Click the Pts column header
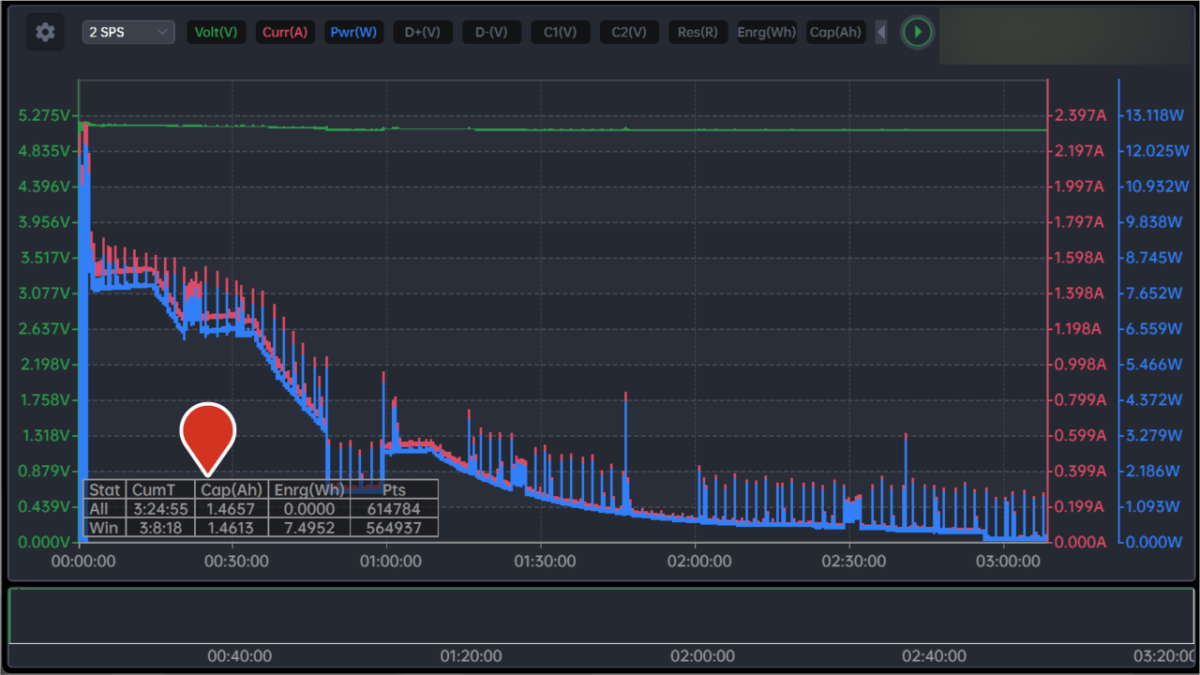 [x=394, y=489]
